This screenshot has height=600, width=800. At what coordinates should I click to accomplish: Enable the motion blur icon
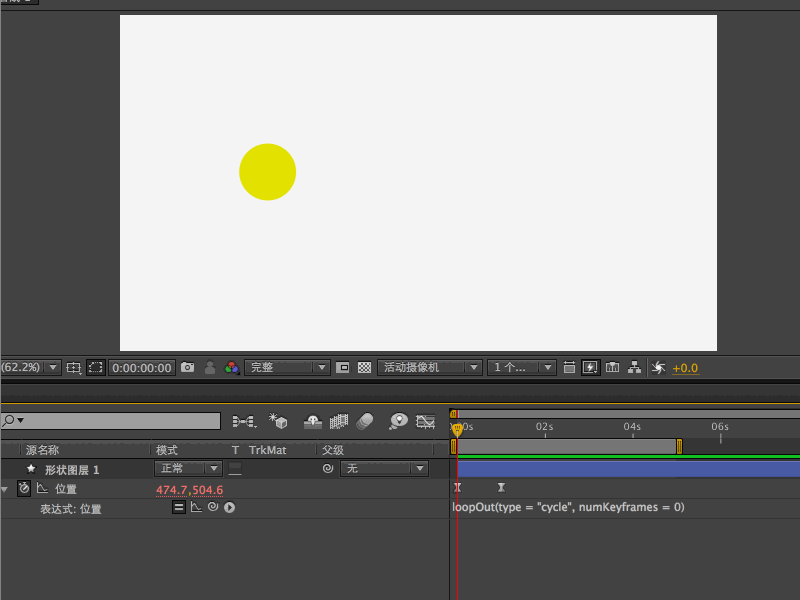(365, 421)
